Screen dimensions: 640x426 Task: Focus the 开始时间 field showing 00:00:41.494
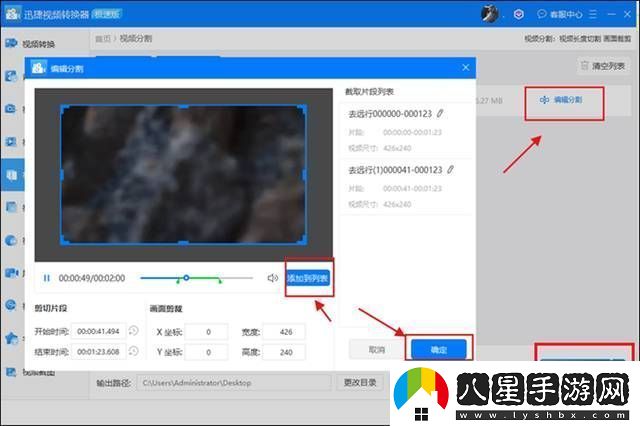99,331
